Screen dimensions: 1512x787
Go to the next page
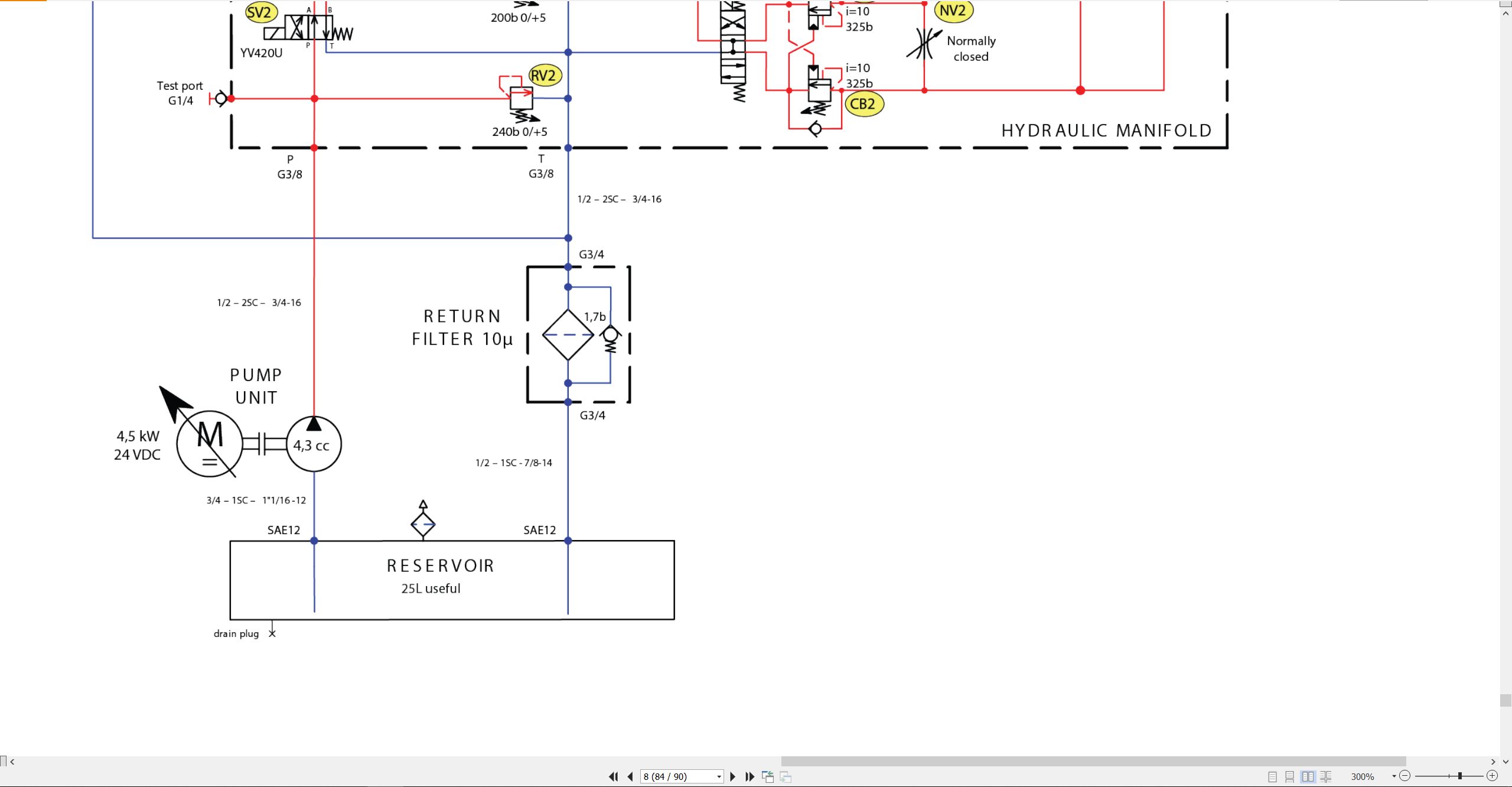[733, 776]
